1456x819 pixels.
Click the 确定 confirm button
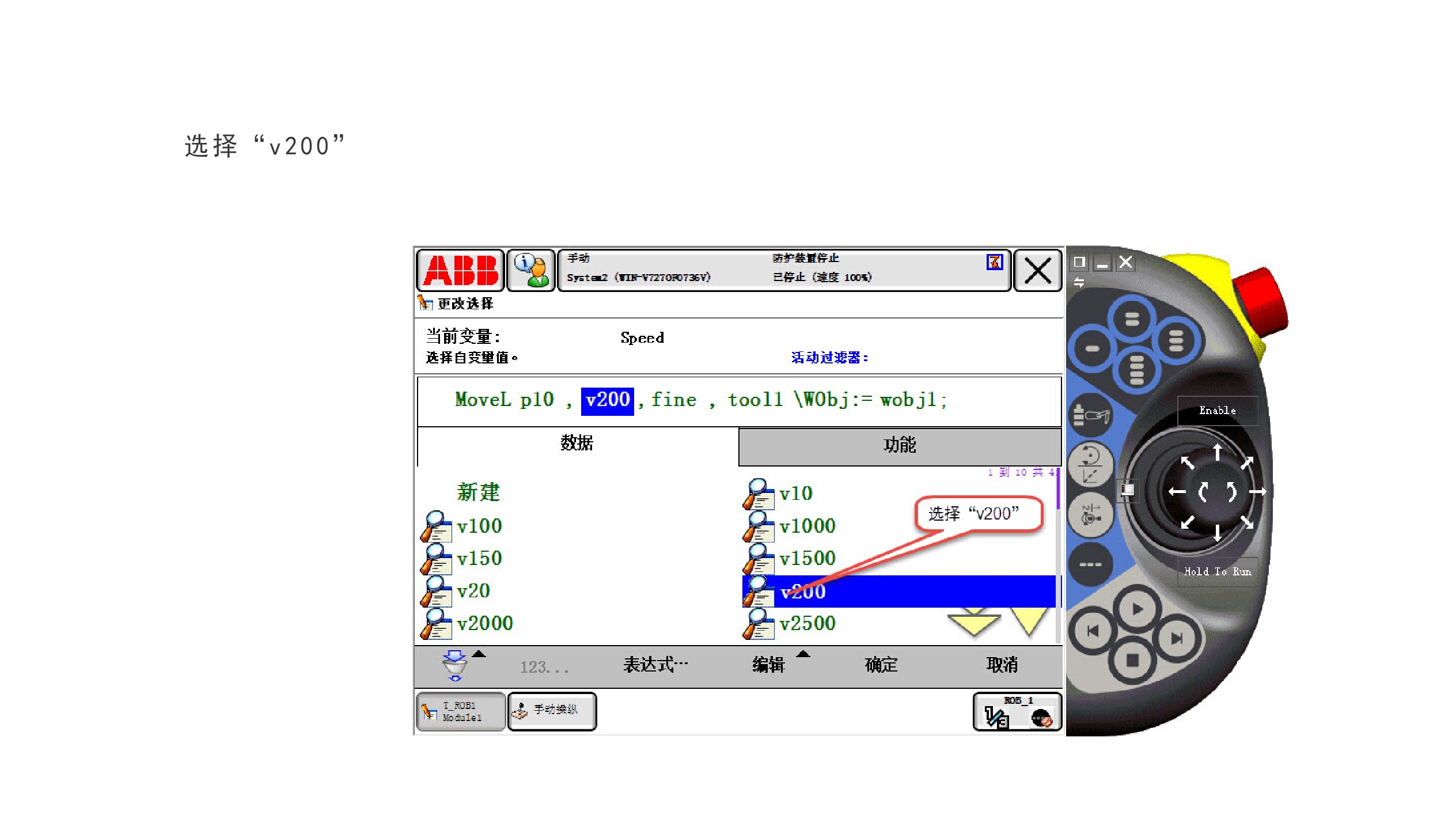click(881, 665)
